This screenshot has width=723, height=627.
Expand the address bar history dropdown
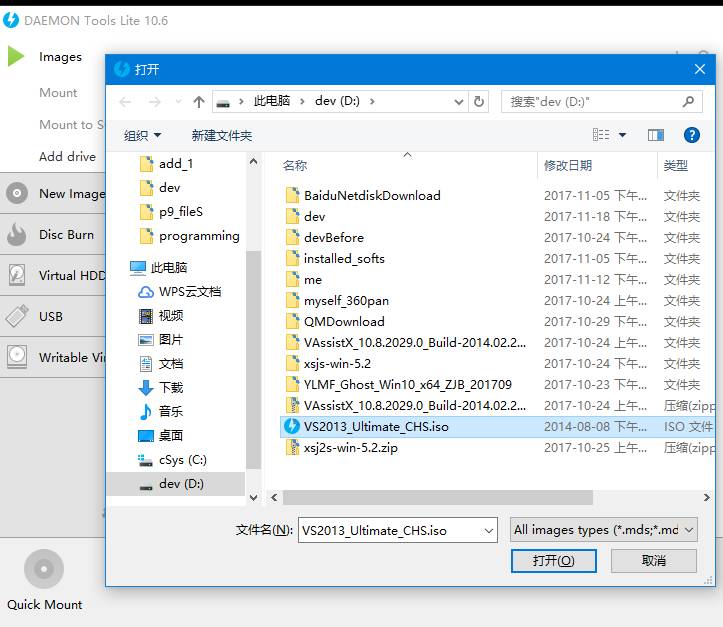click(458, 101)
